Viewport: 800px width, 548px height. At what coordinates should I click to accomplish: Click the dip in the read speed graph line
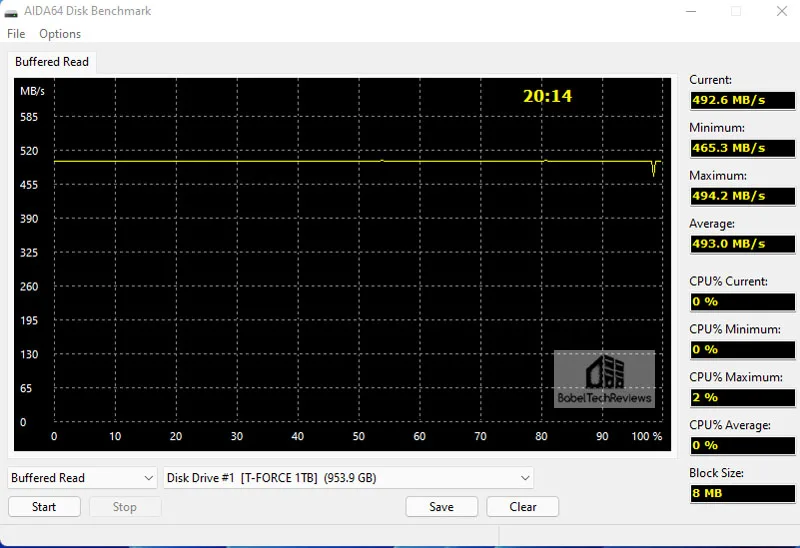(x=654, y=169)
